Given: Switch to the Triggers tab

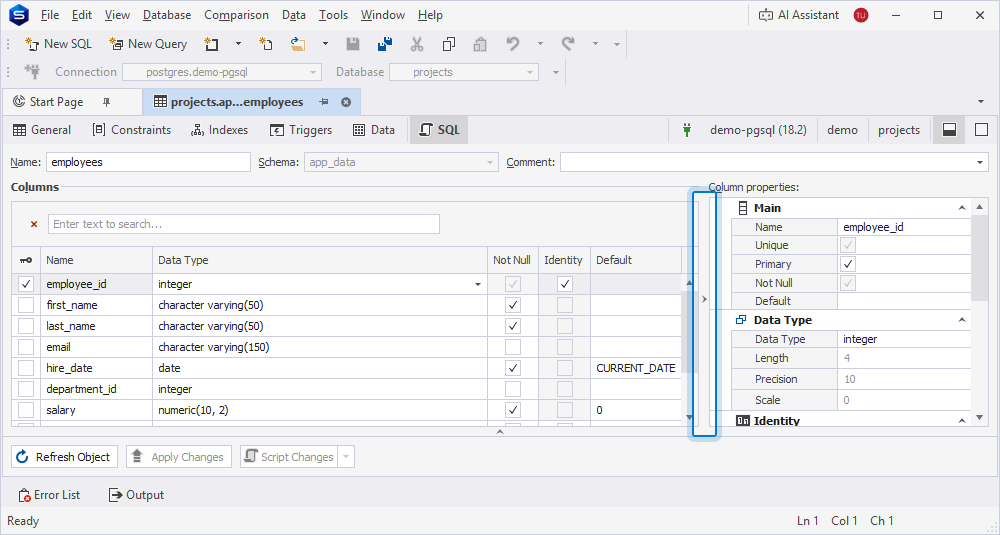Looking at the screenshot, I should 301,130.
